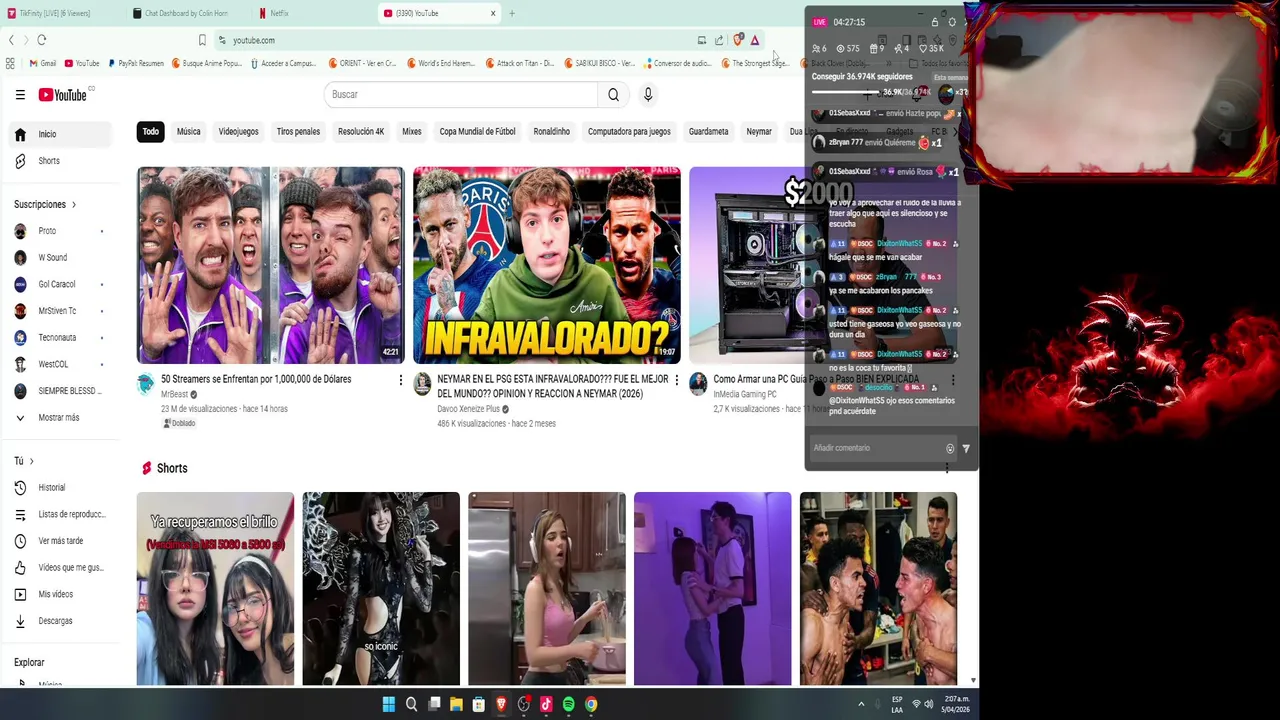Open the Tecnonauta subscription
Viewport: 1280px width, 720px height.
(x=60, y=338)
